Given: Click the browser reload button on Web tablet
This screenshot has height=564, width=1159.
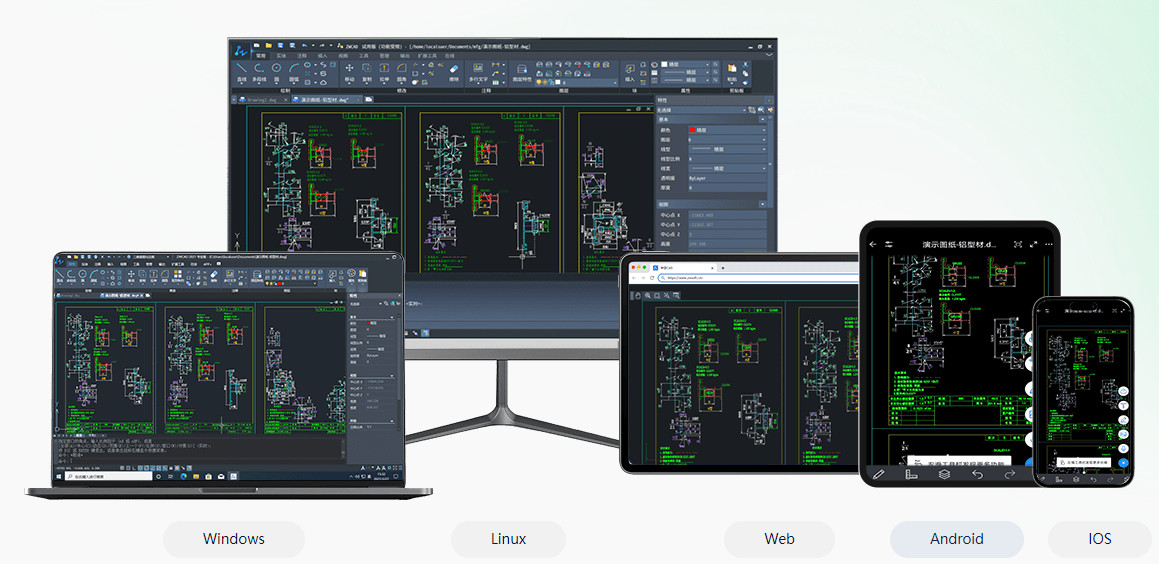Looking at the screenshot, I should pyautogui.click(x=652, y=278).
